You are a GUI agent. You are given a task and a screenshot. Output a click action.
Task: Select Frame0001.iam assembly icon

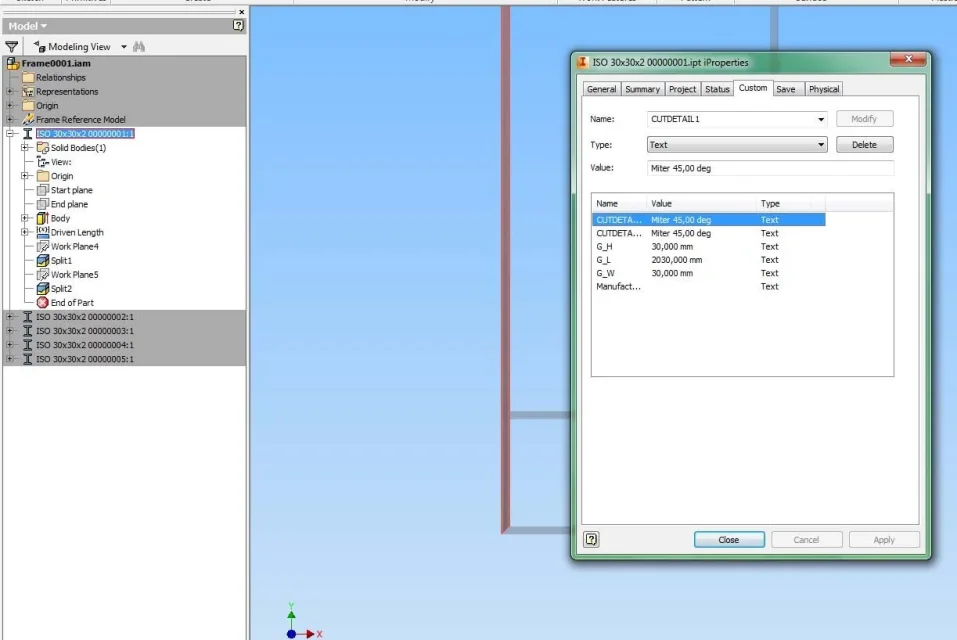coord(13,63)
